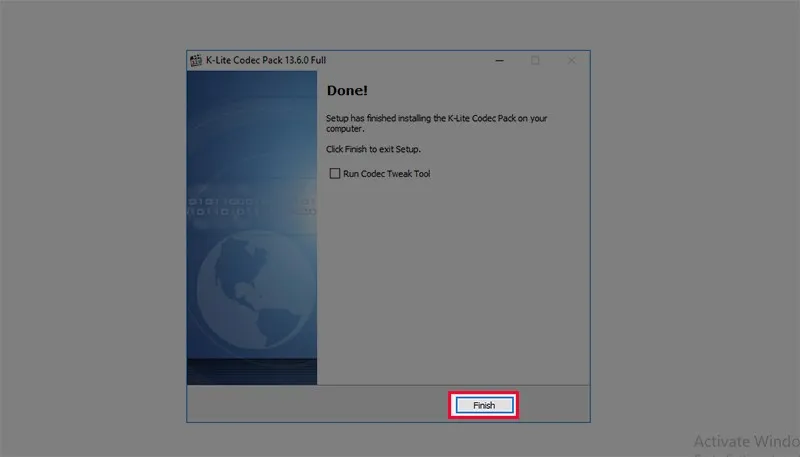This screenshot has width=800, height=457.
Task: Close the K-Lite Codec Pack installer window
Action: click(x=571, y=61)
